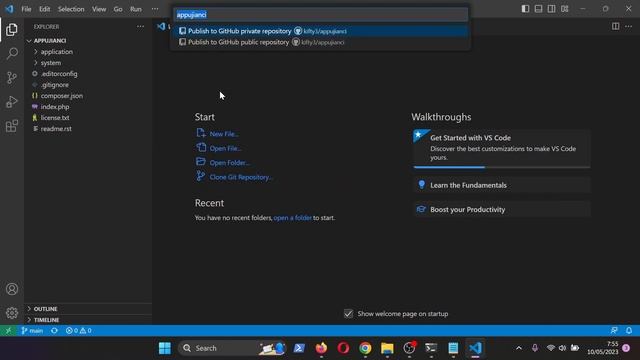The width and height of the screenshot is (640, 360).
Task: Open the Extensions view
Action: (12, 126)
